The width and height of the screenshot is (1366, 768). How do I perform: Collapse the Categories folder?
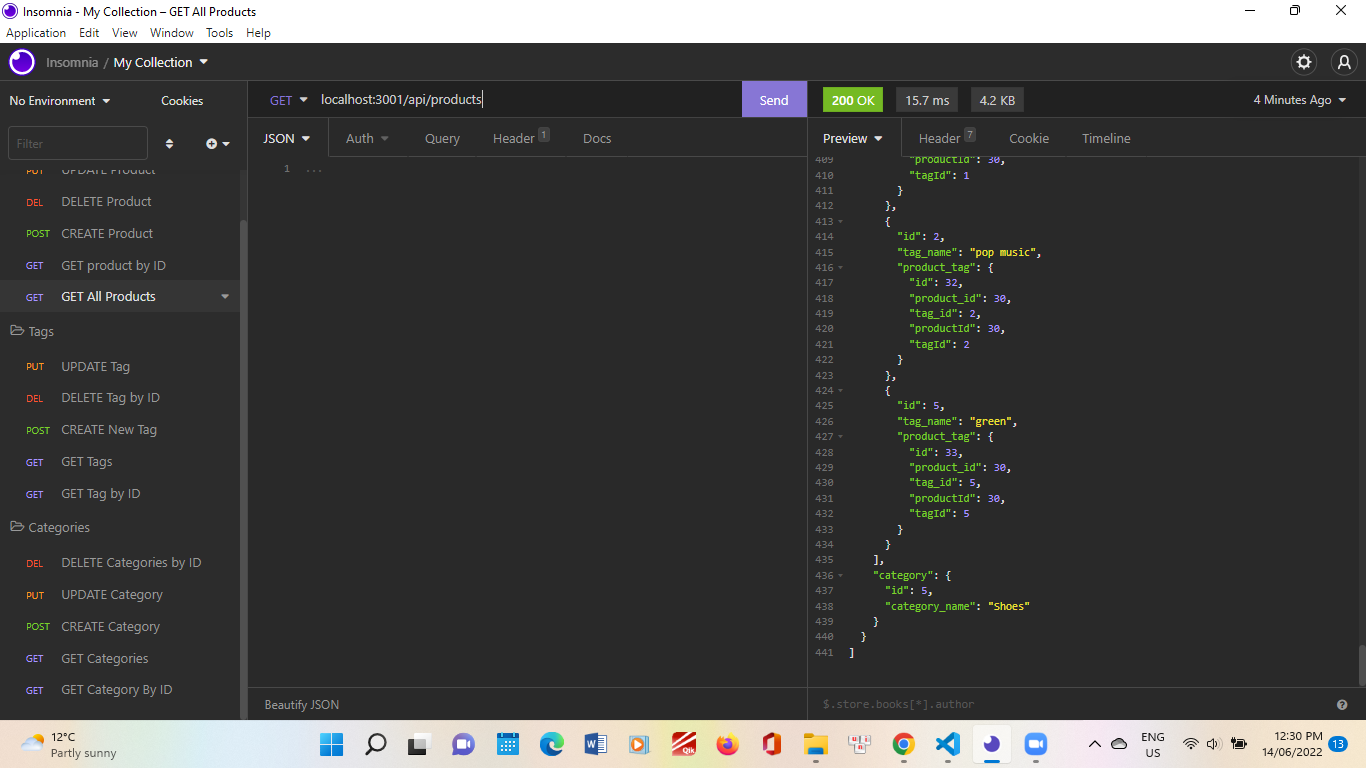[50, 527]
